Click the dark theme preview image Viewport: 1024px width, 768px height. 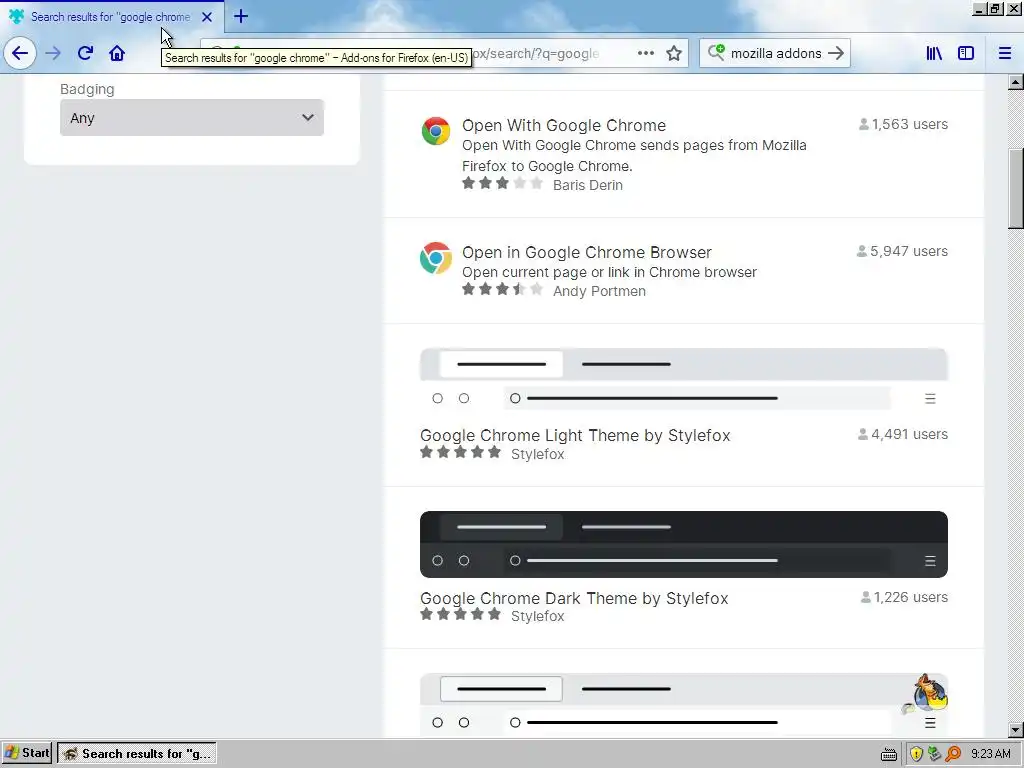click(684, 545)
